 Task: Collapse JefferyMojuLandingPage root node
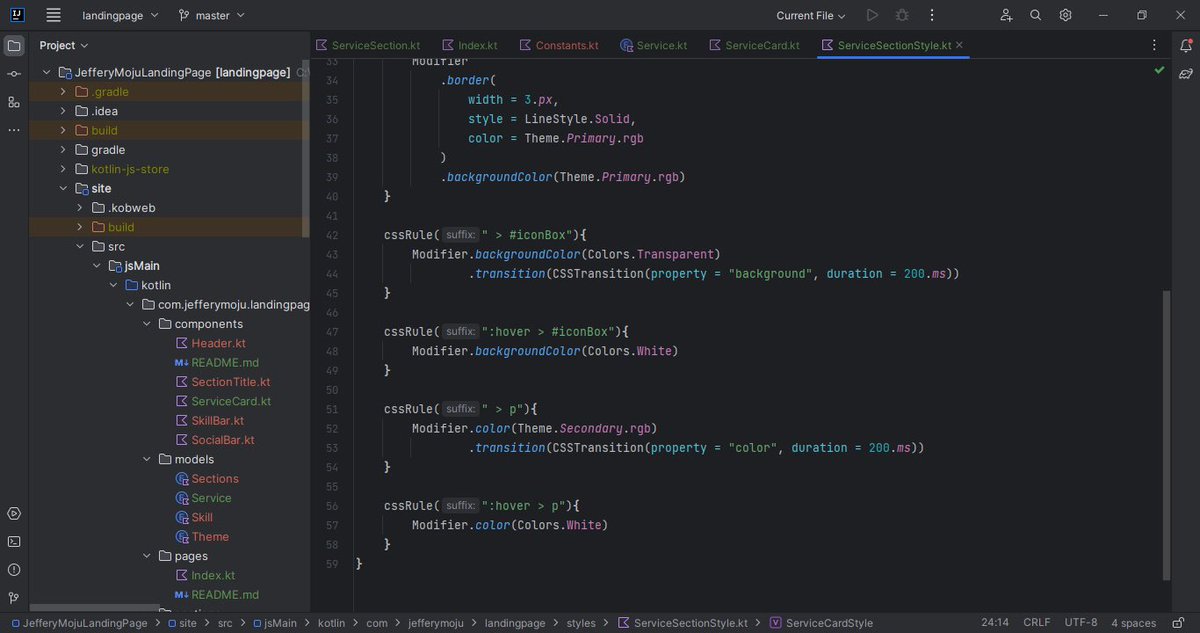(x=47, y=72)
